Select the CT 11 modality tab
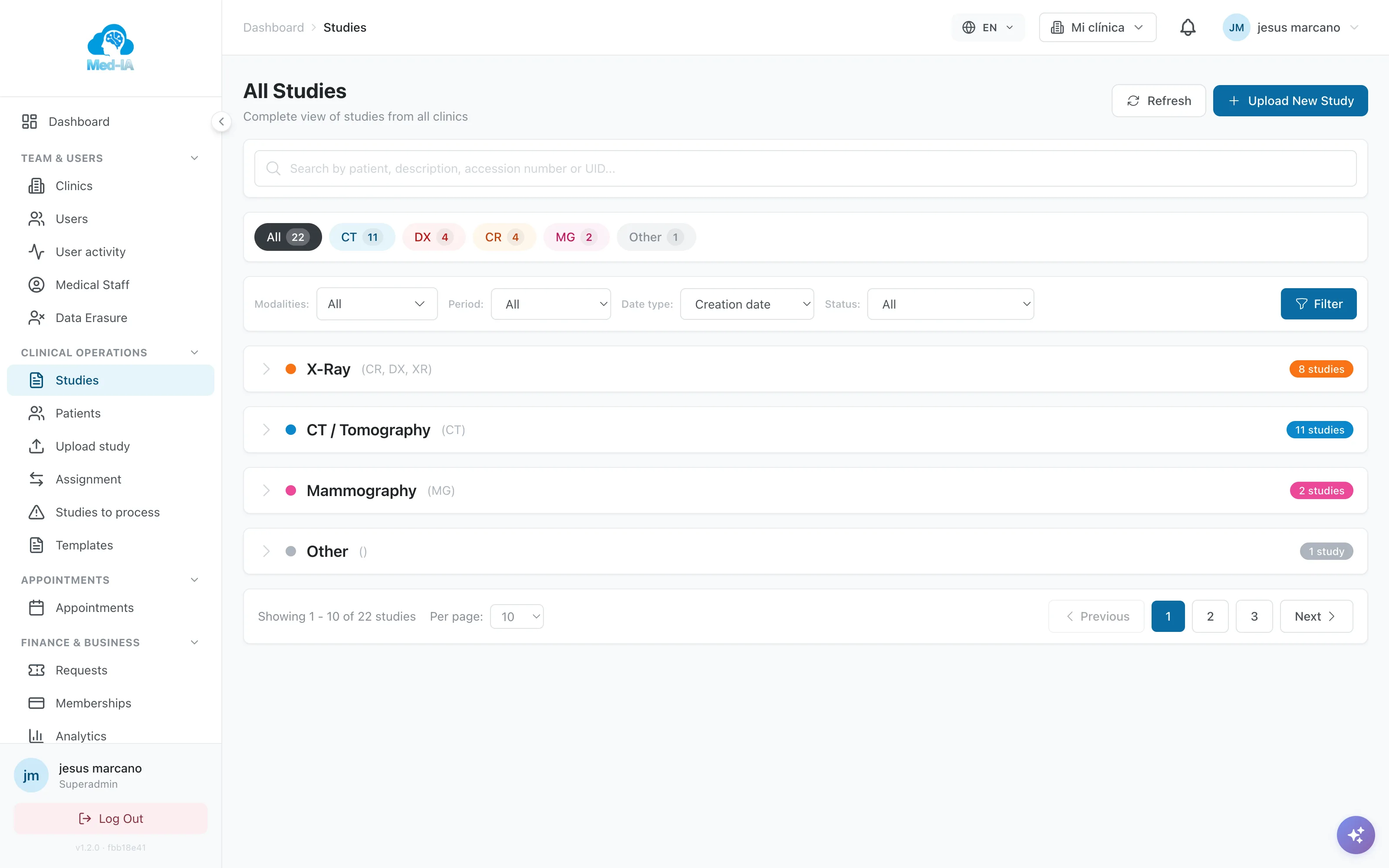 pyautogui.click(x=362, y=237)
